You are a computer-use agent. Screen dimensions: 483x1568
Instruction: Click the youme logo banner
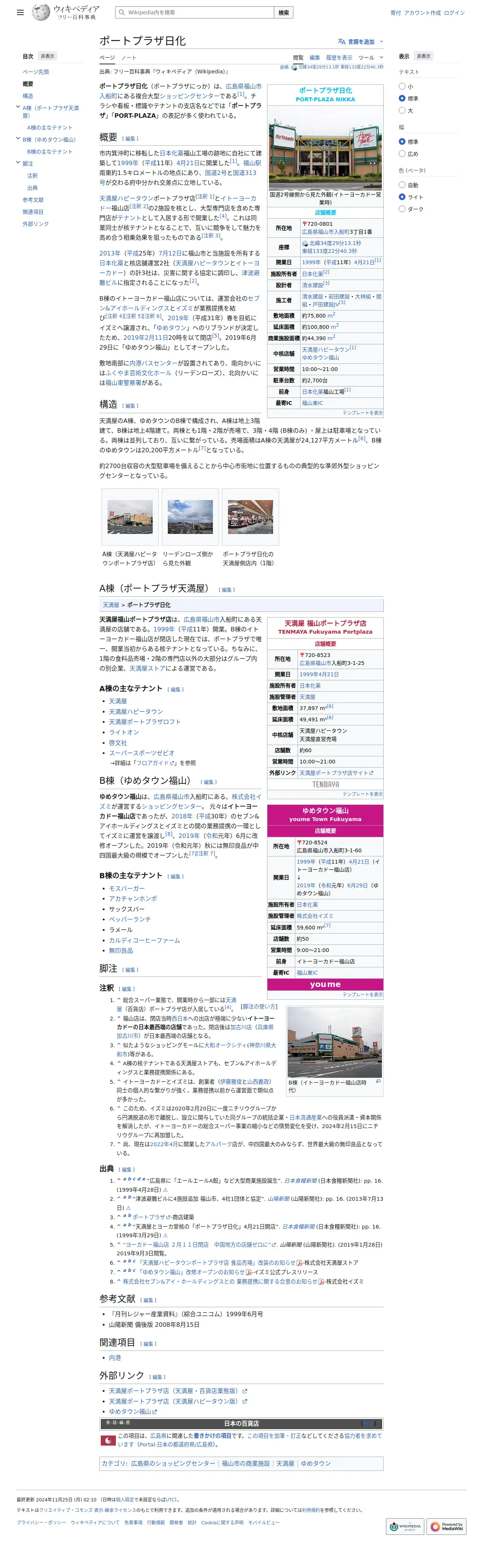(x=325, y=984)
